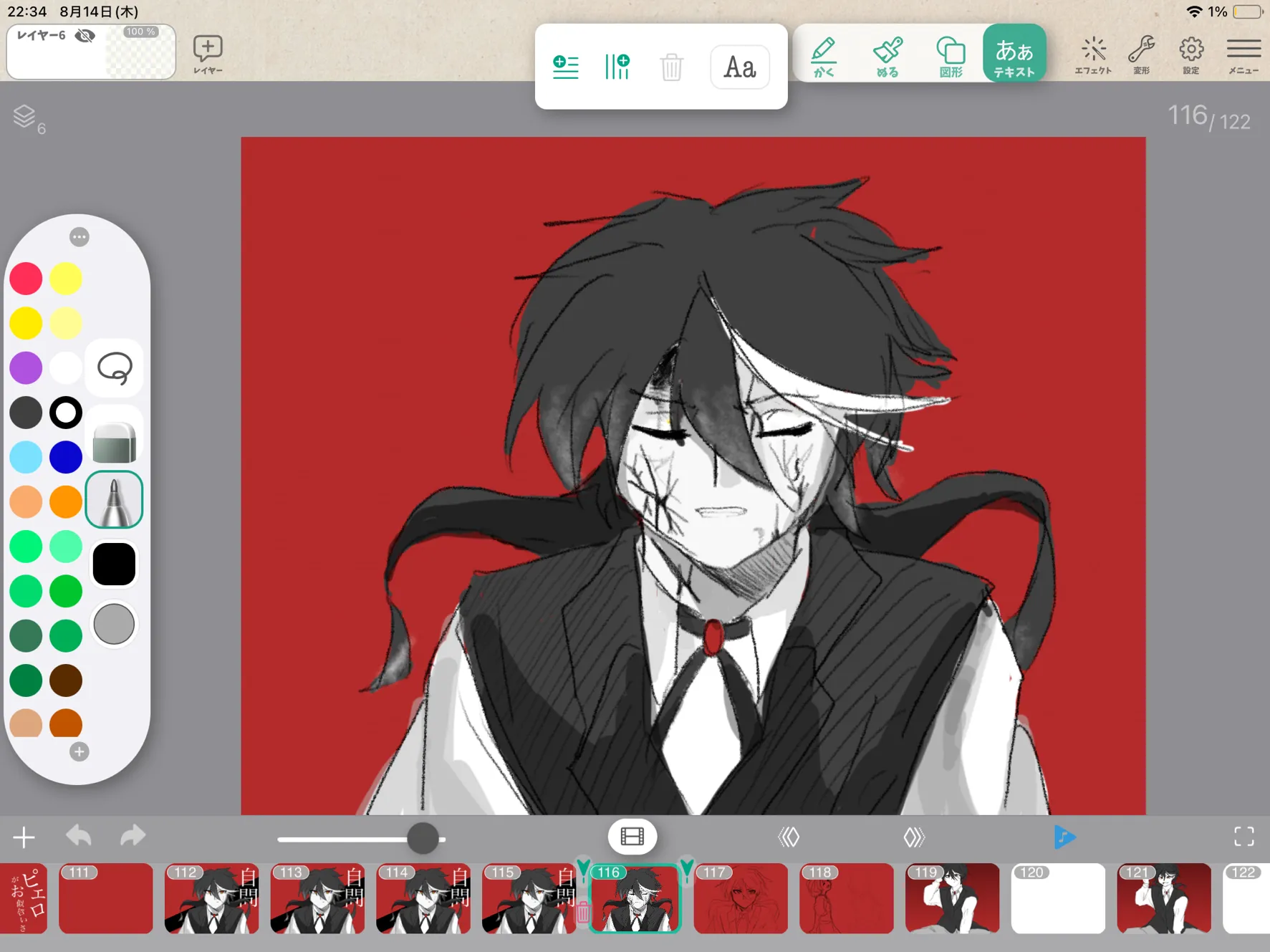This screenshot has width=1270, height=952.
Task: Open the 変形 transform tool
Action: point(1141,55)
